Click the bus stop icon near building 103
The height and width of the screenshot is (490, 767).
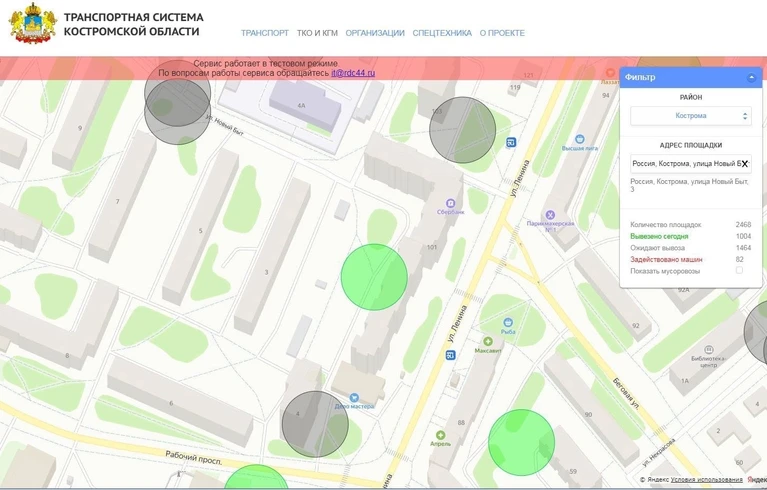point(511,143)
